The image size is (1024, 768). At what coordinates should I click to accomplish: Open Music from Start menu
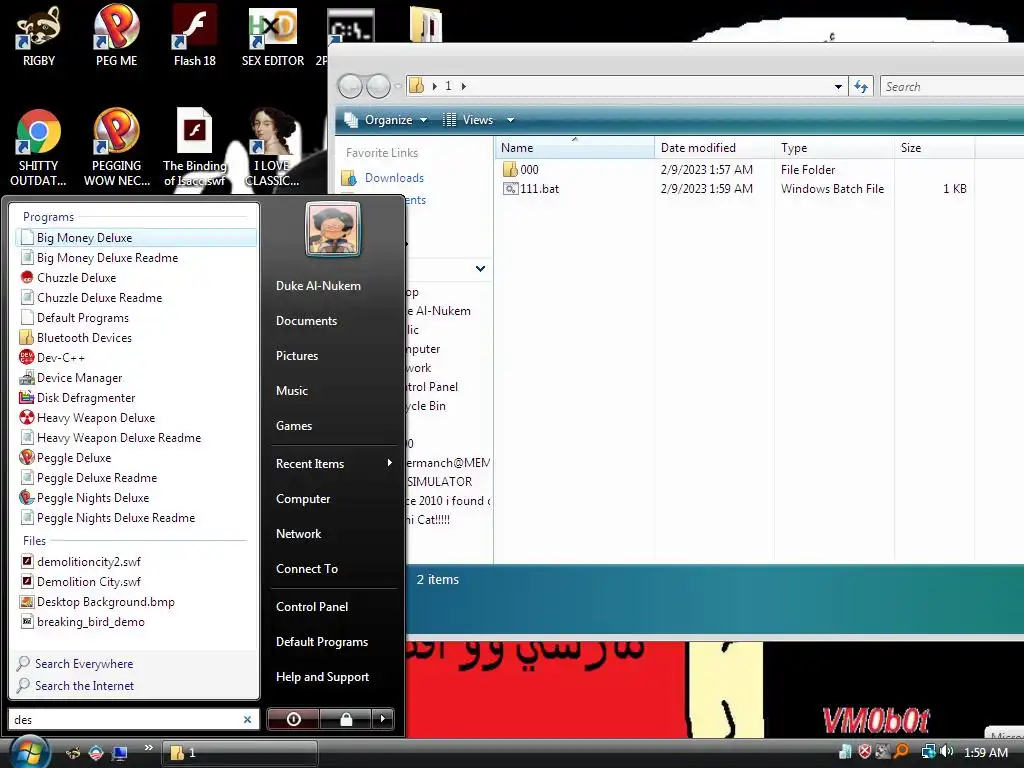click(x=291, y=391)
